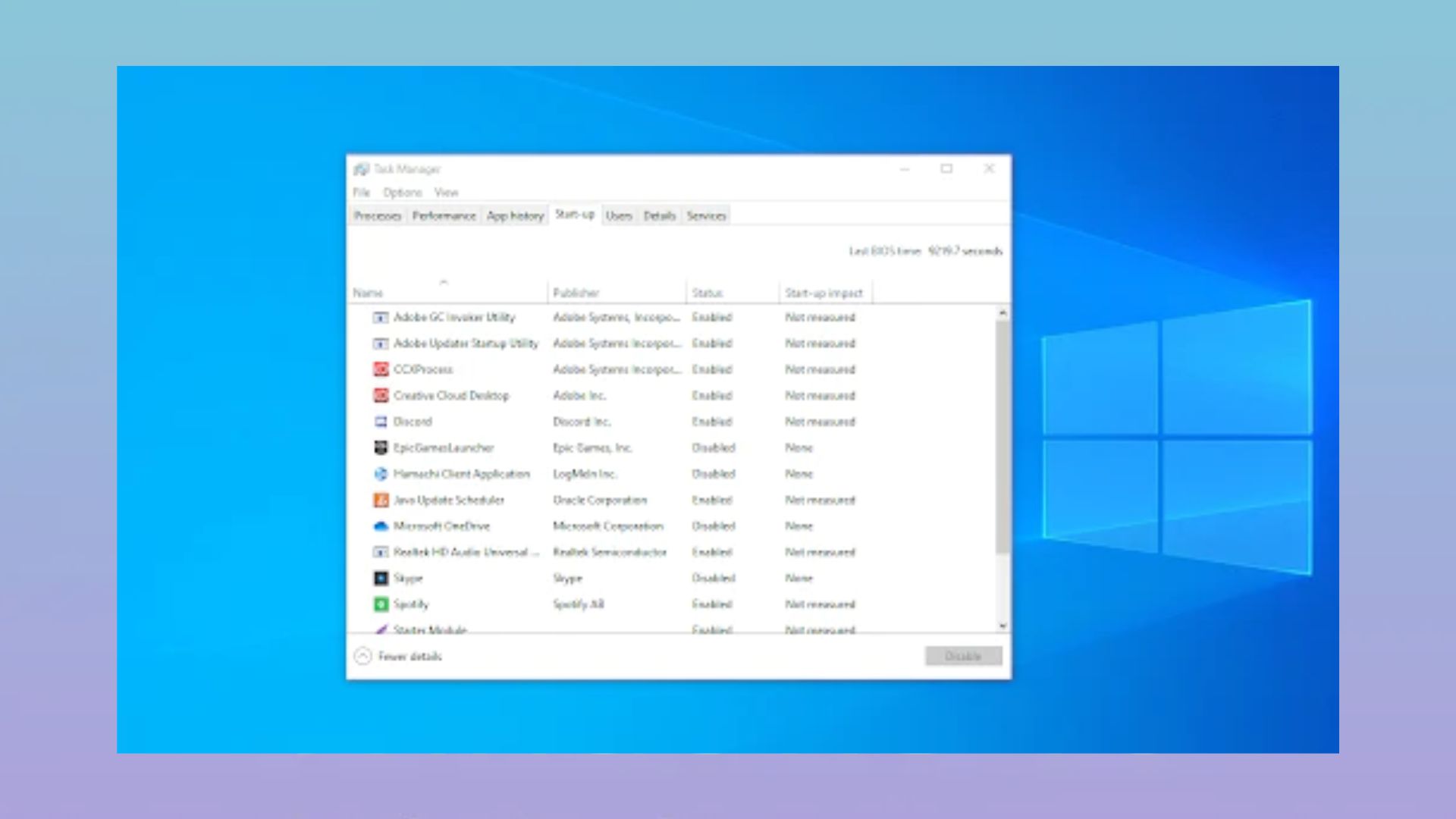The width and height of the screenshot is (1456, 819).
Task: Select the Realtek HD Audio Universal row name
Action: point(466,552)
